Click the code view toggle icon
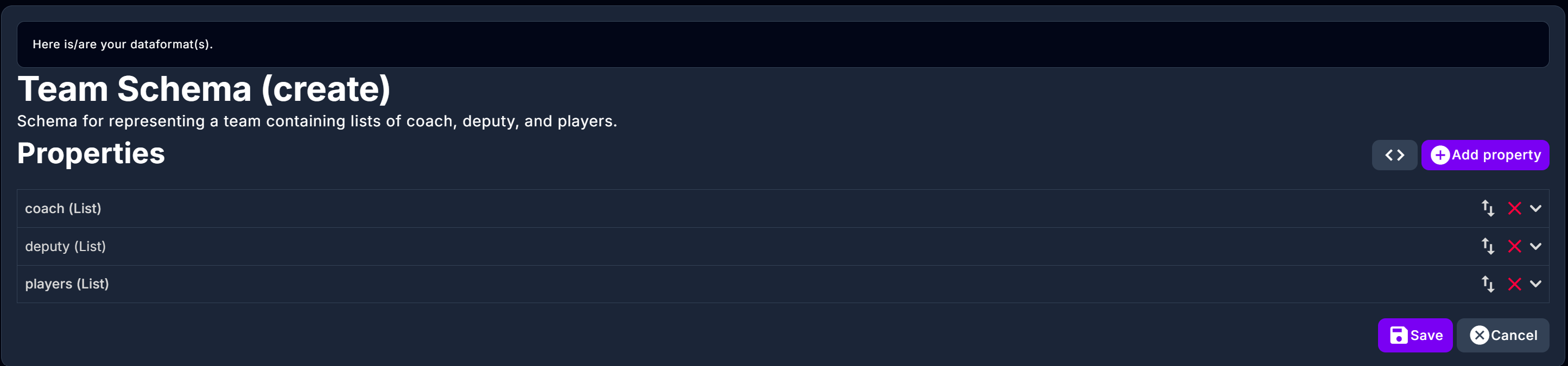This screenshot has height=366, width=1568. 1394,155
